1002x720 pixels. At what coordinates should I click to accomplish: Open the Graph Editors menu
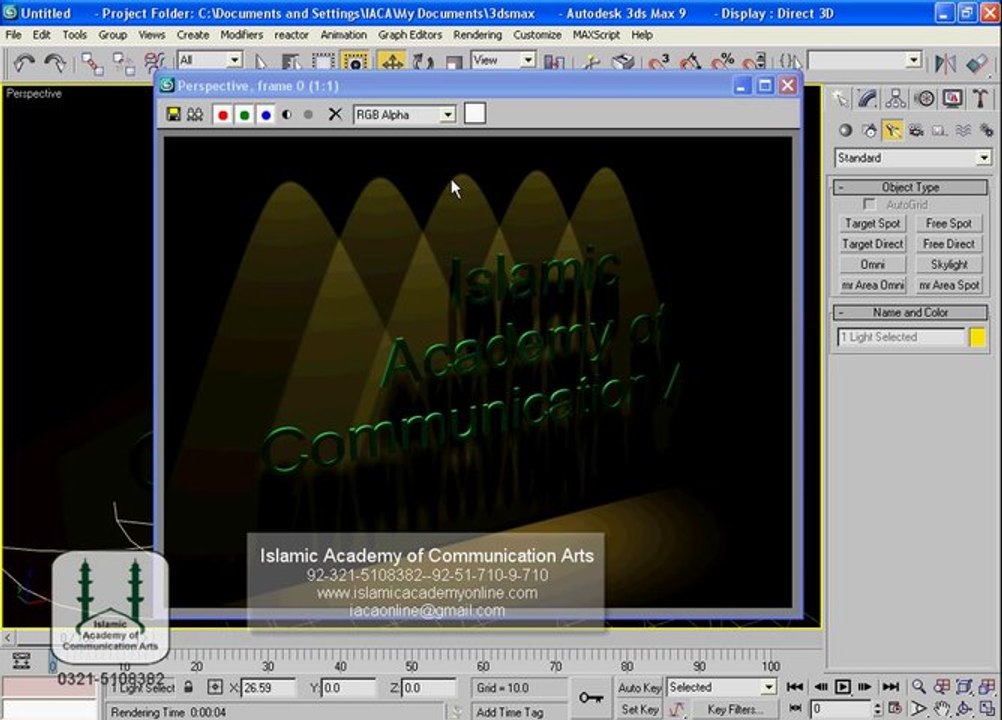(410, 34)
